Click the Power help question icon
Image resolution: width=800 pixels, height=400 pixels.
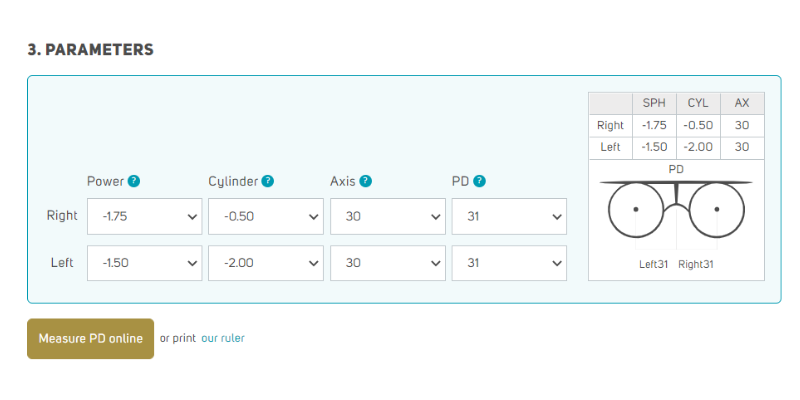134,182
